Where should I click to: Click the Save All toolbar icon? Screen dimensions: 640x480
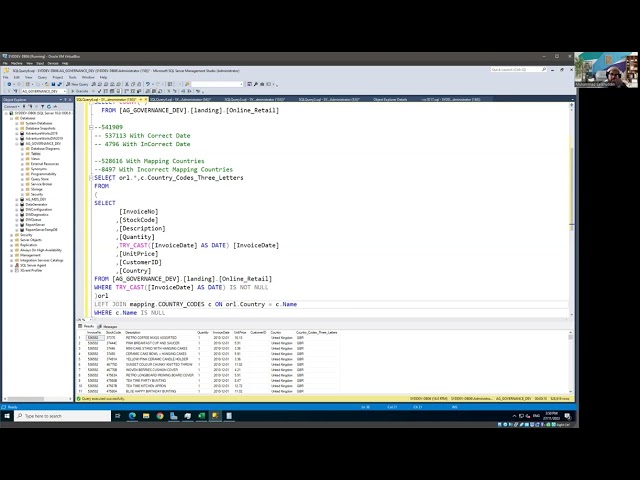coord(59,84)
